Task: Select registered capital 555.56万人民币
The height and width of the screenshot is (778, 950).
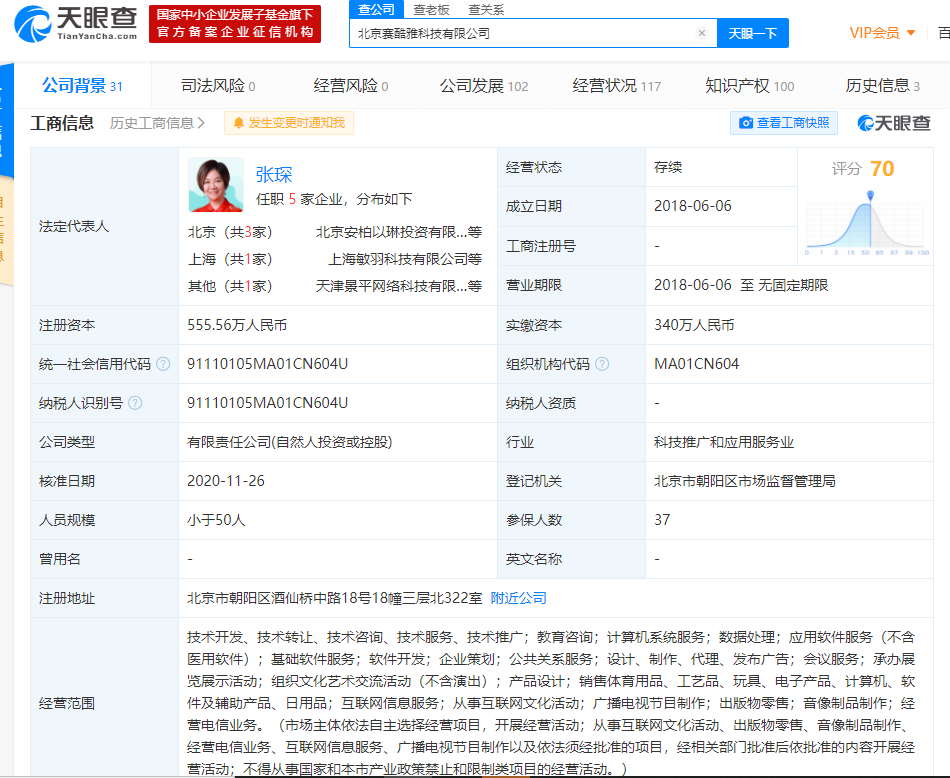Action: point(237,325)
